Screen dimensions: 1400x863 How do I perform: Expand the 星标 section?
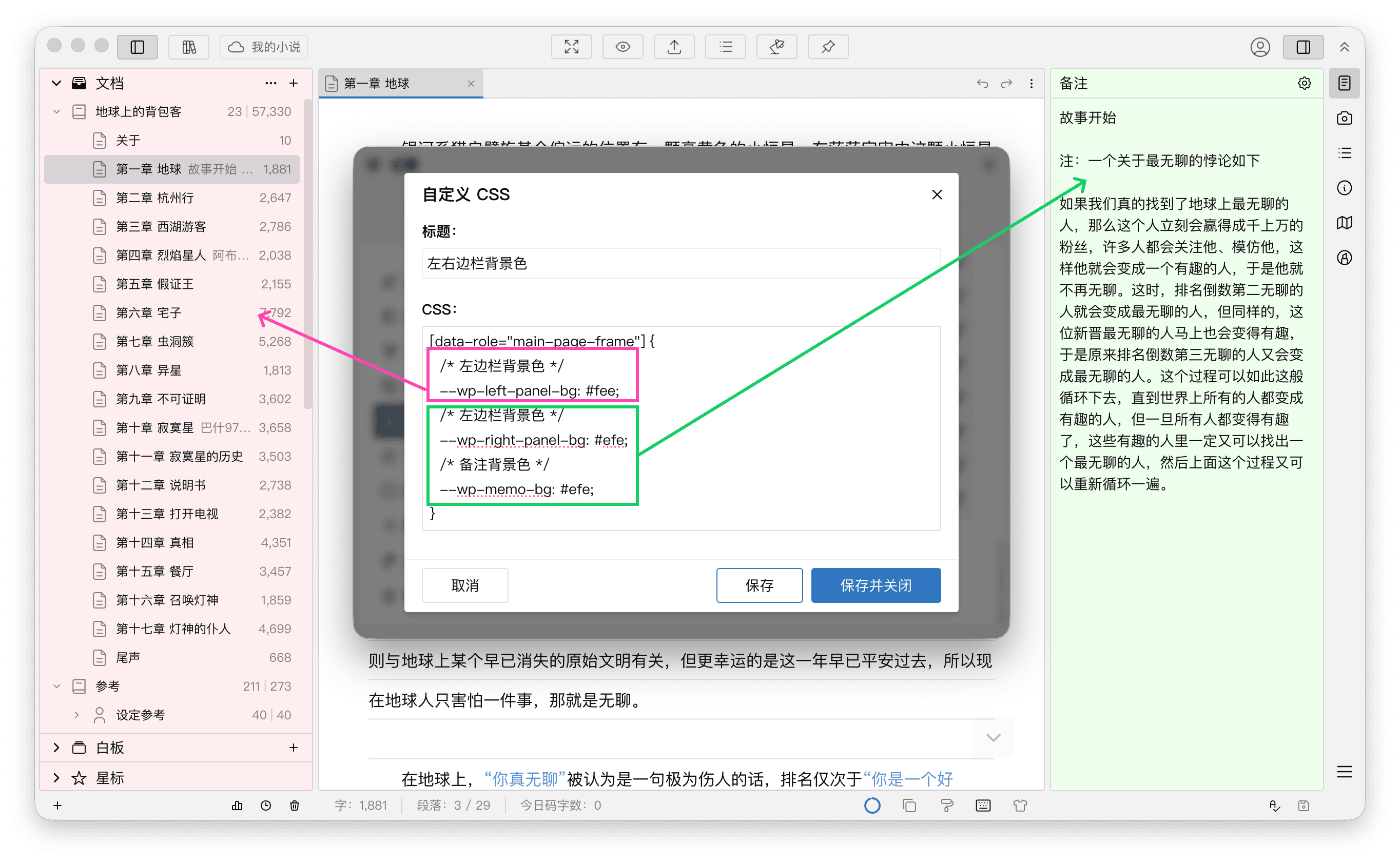coord(56,777)
